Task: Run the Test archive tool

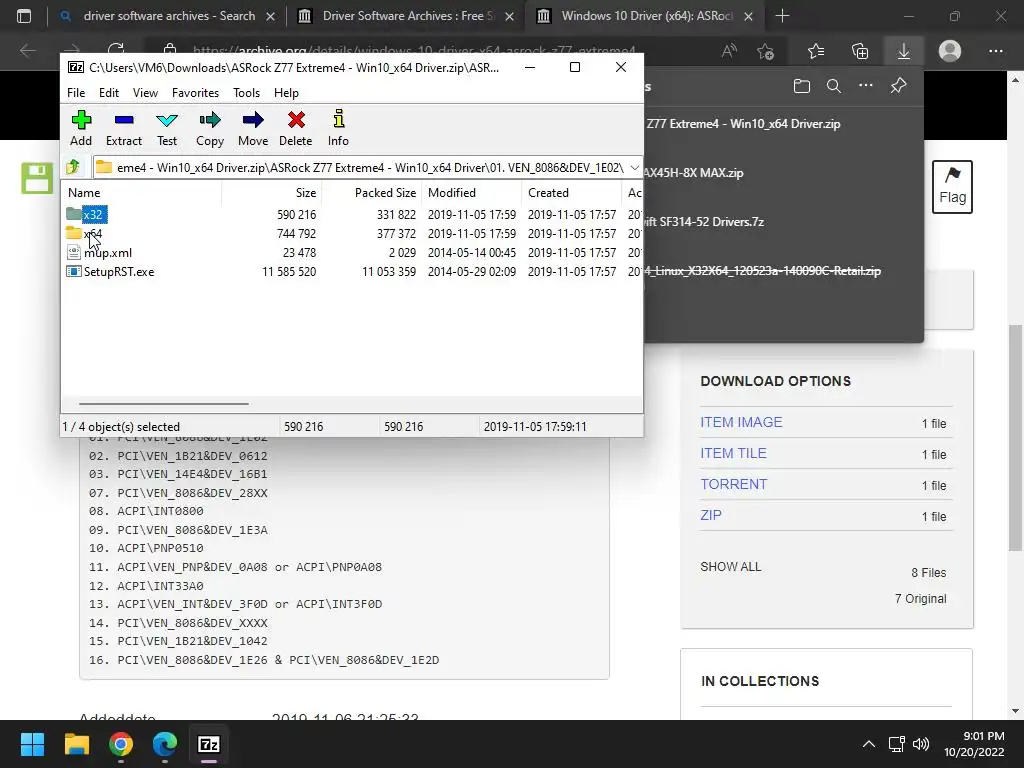Action: point(167,128)
